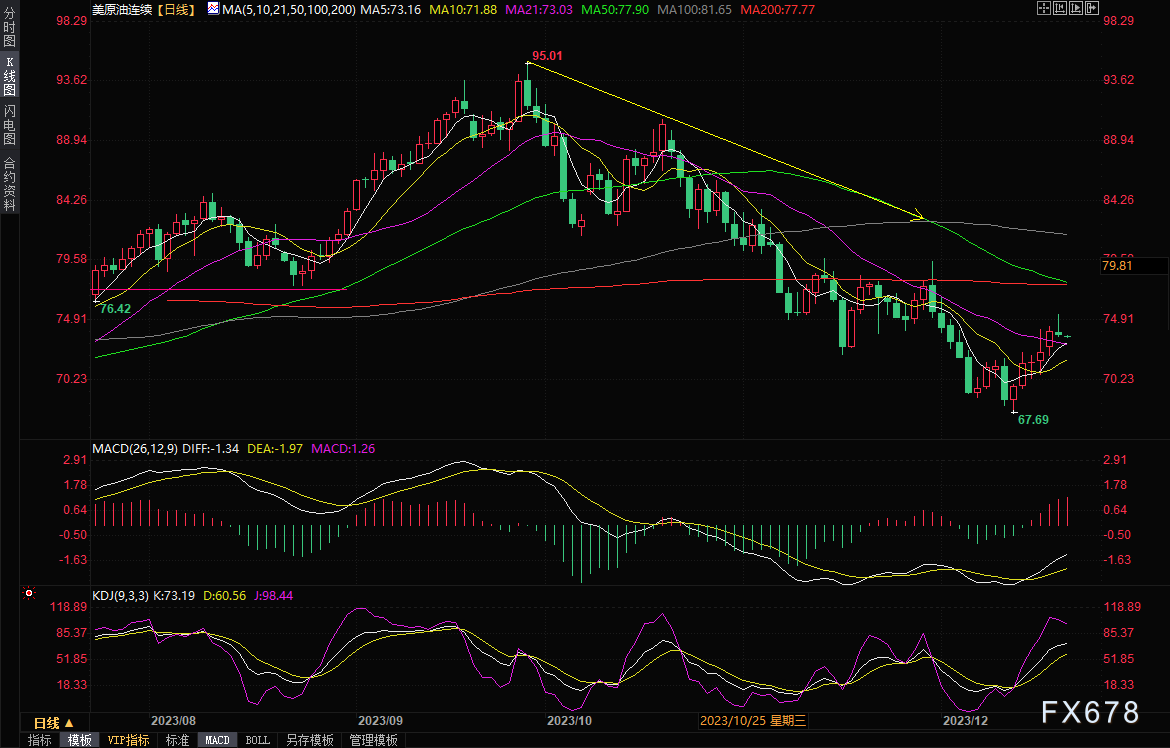Open 合约资料 contract info tab
Image resolution: width=1170 pixels, height=748 pixels.
(x=9, y=182)
